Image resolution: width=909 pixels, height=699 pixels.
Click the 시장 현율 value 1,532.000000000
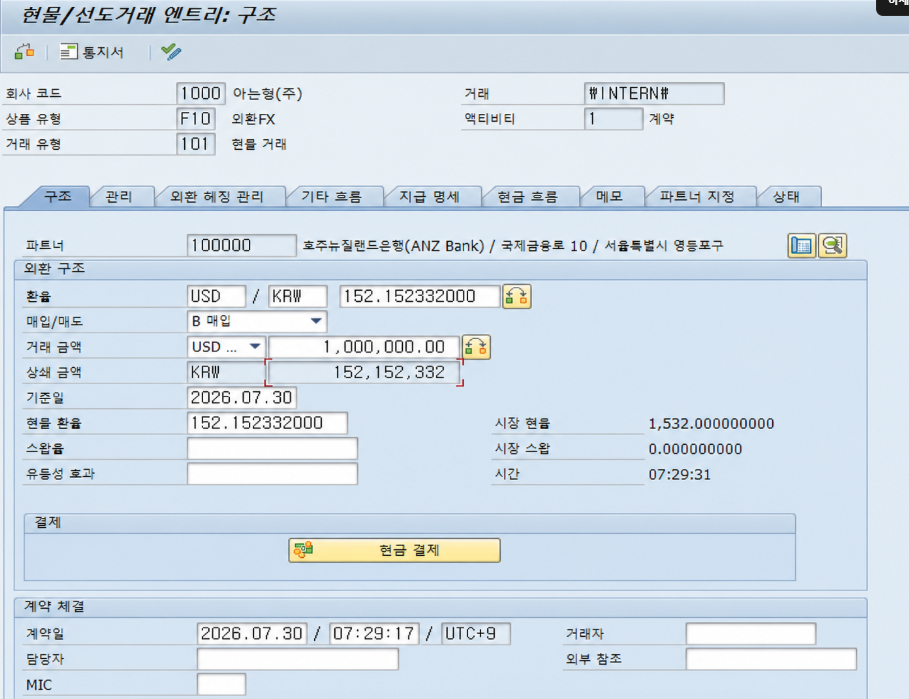point(711,424)
